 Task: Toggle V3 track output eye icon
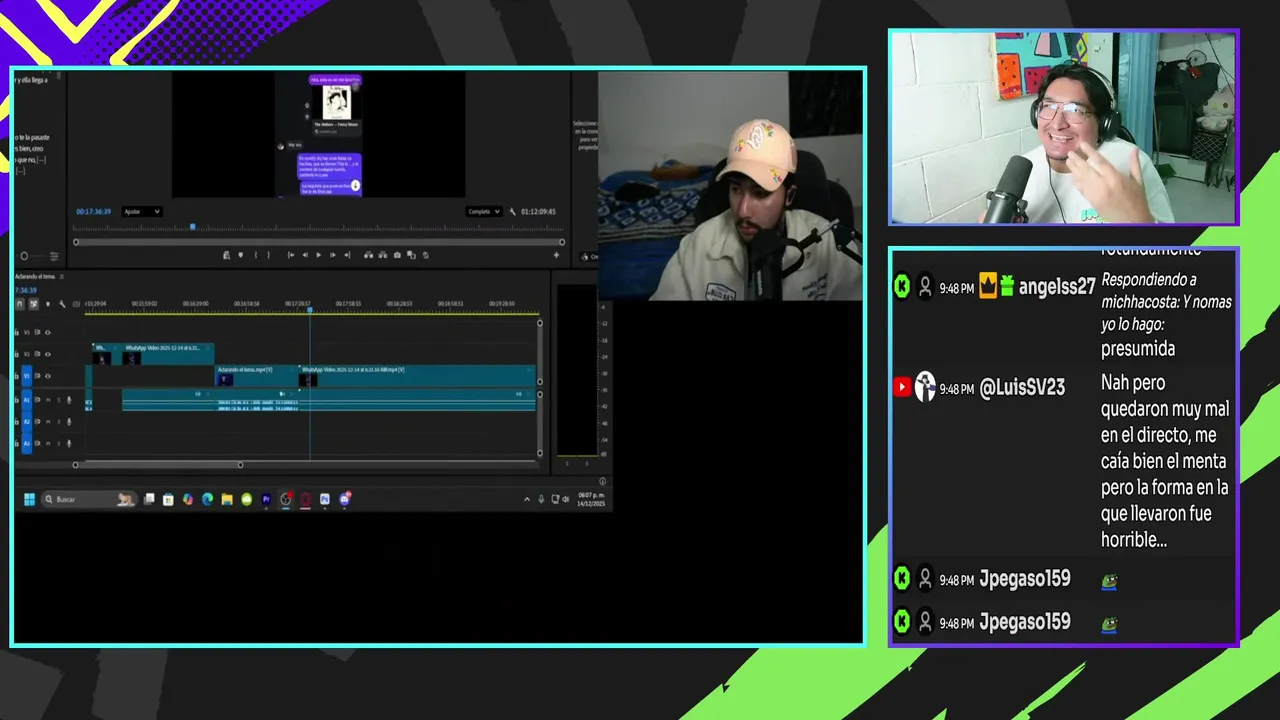pyautogui.click(x=48, y=332)
